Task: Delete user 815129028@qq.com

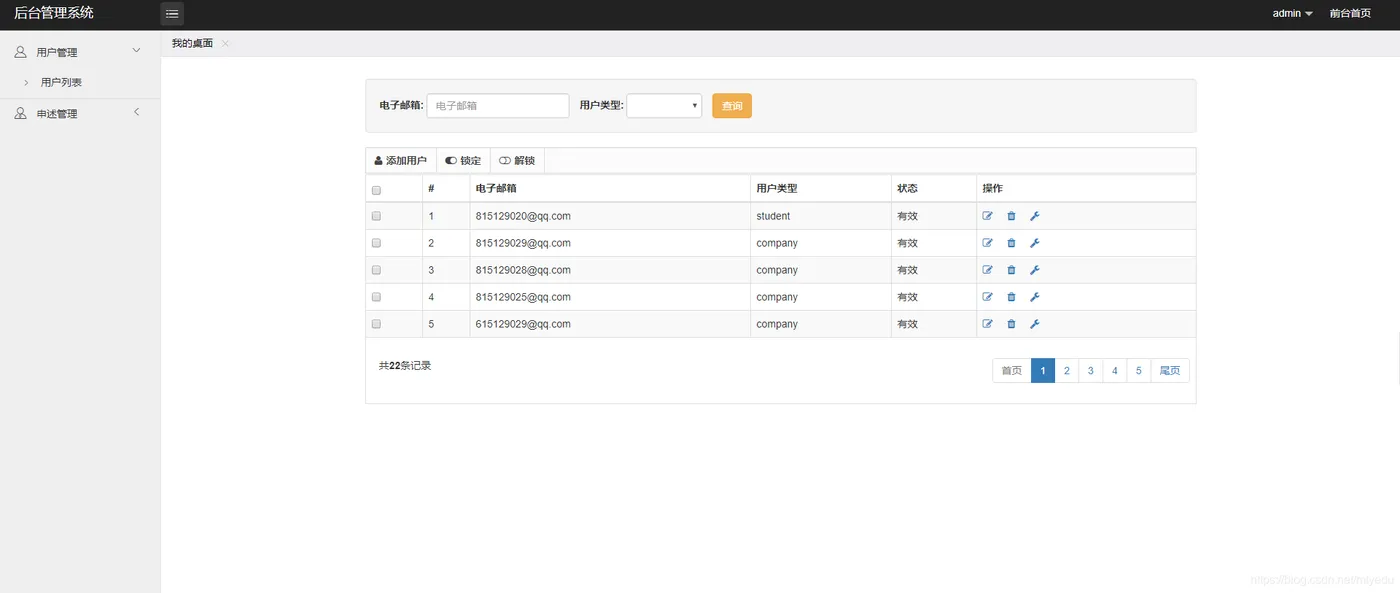Action: (1011, 270)
